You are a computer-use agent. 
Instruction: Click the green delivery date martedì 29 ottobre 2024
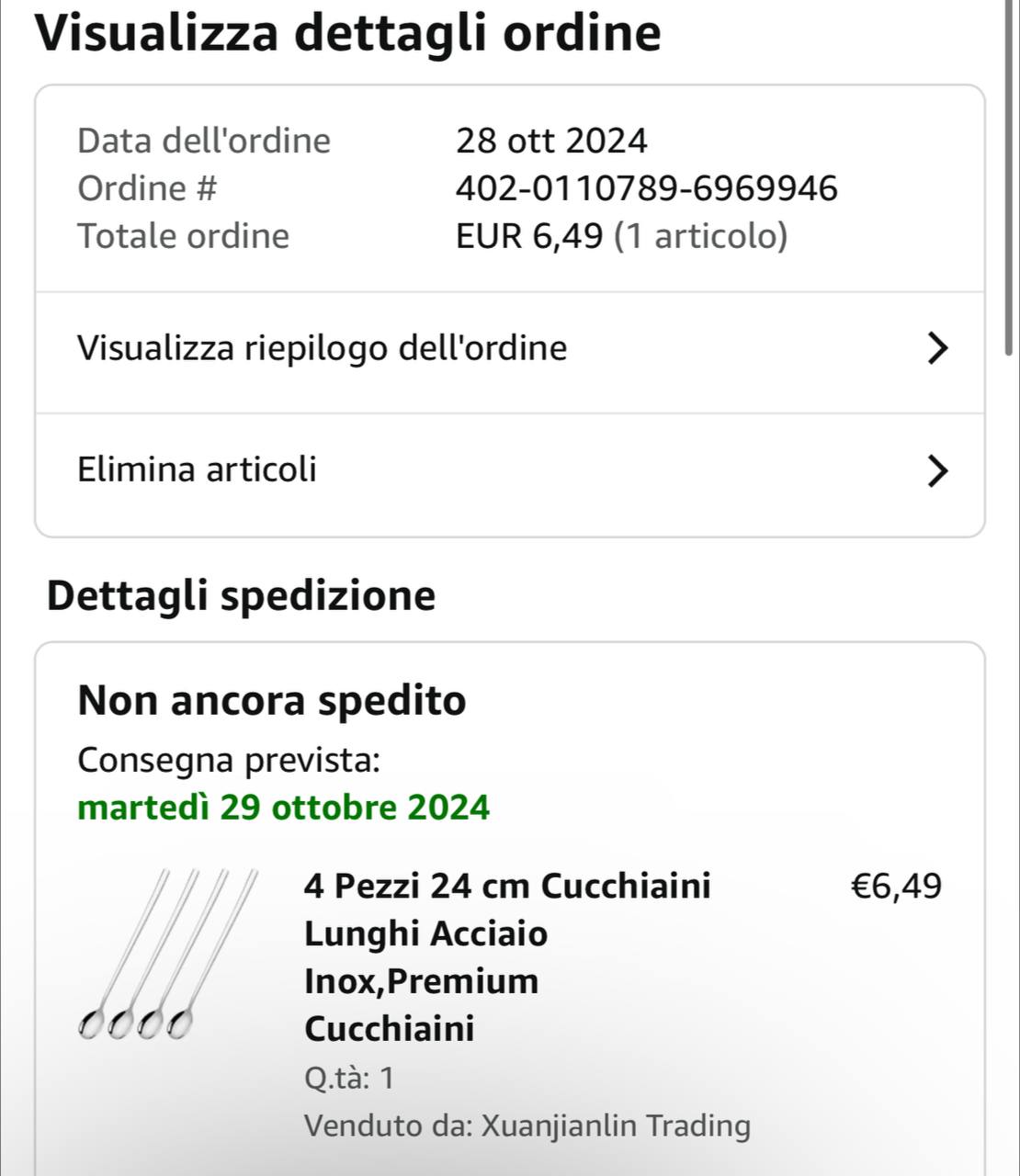click(284, 808)
